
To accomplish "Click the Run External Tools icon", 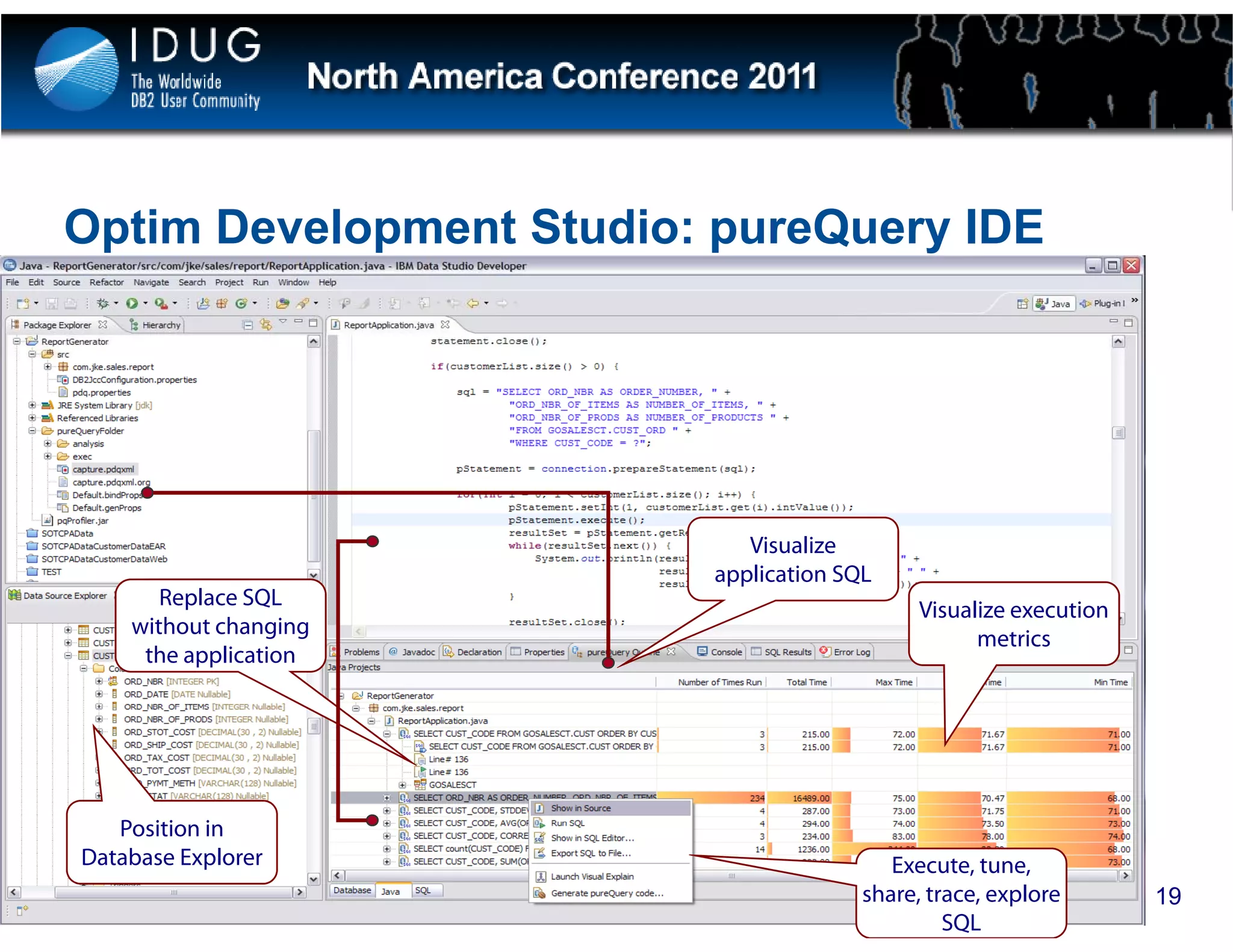I will tap(160, 303).
